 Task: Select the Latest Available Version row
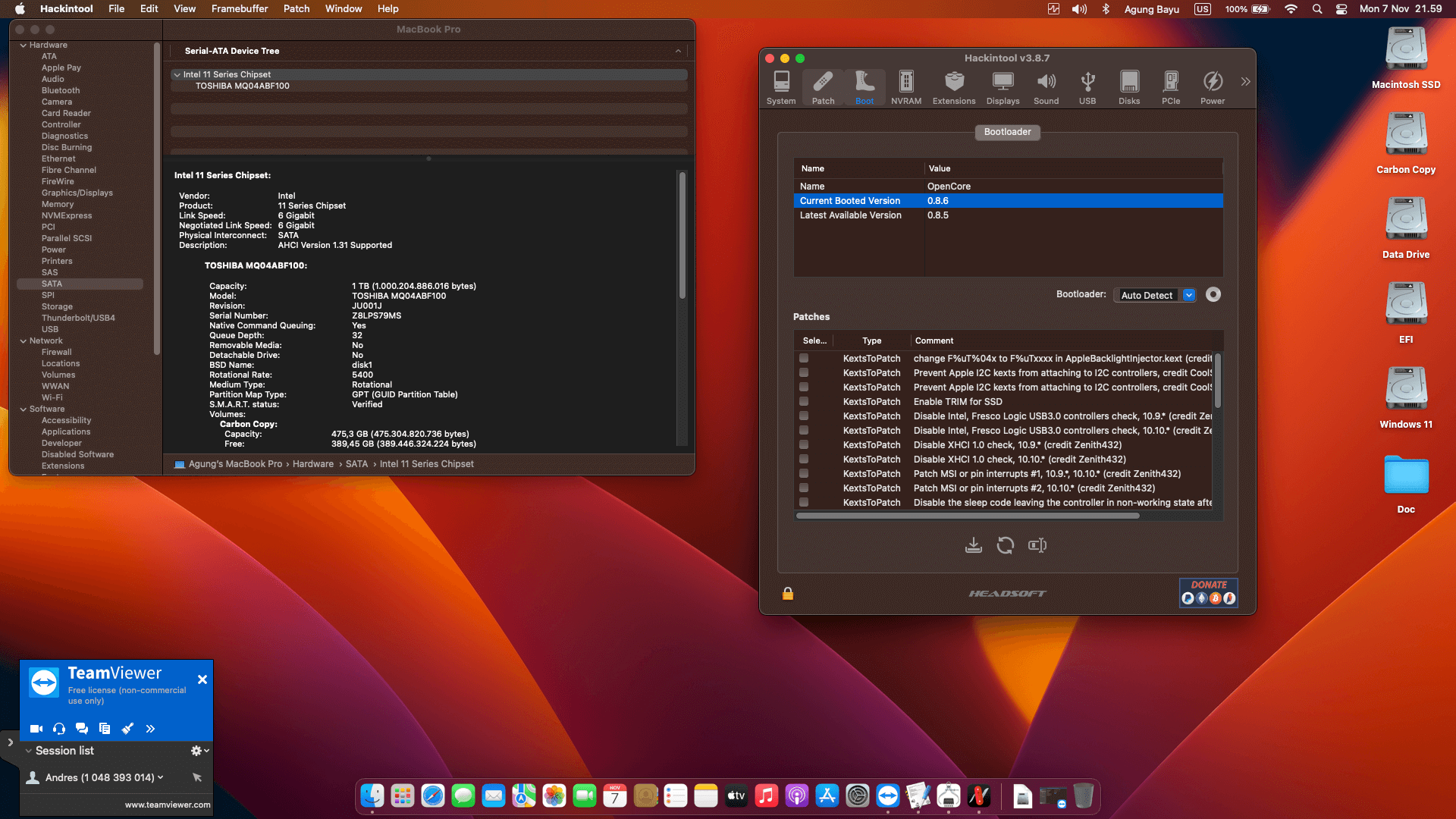tap(1008, 215)
